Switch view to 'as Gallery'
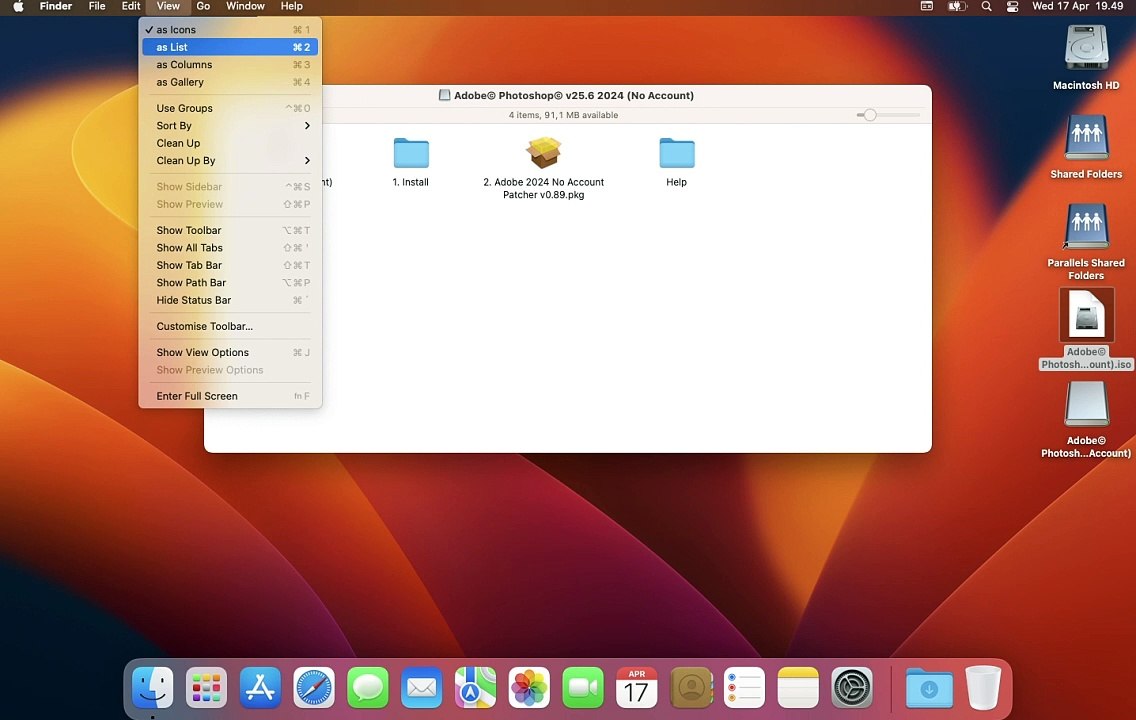This screenshot has height=720, width=1136. [230, 82]
